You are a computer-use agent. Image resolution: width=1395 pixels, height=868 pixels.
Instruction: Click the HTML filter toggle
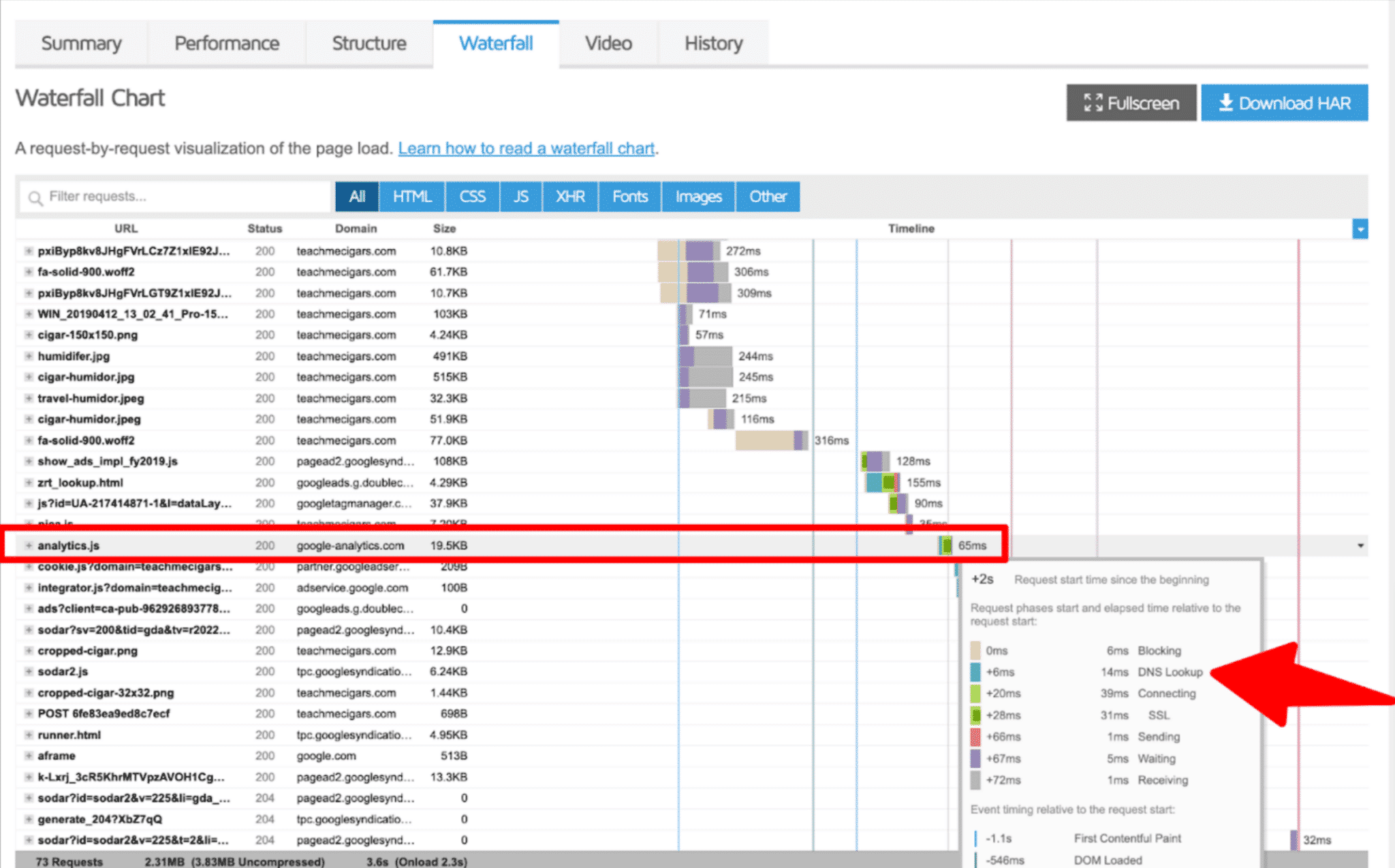[x=412, y=197]
